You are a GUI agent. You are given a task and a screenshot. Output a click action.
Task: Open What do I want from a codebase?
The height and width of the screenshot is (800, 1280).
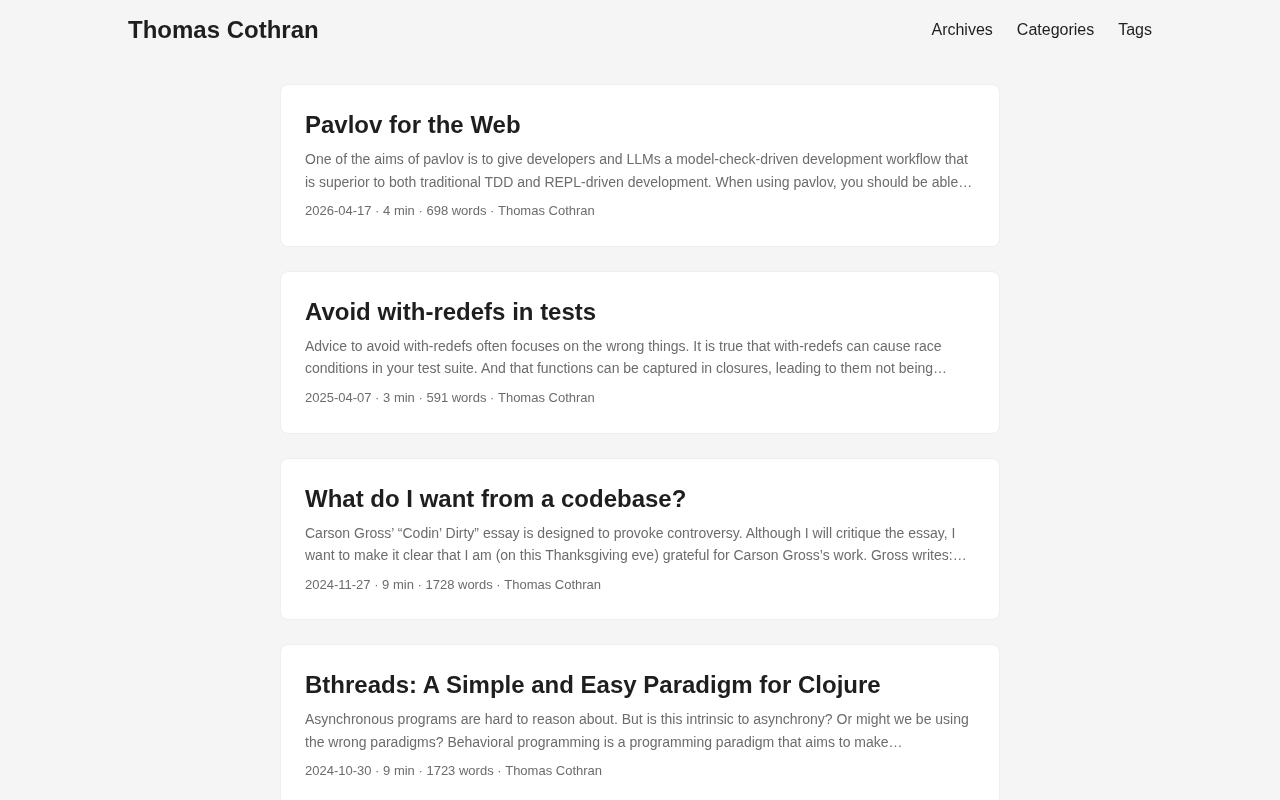tap(496, 499)
